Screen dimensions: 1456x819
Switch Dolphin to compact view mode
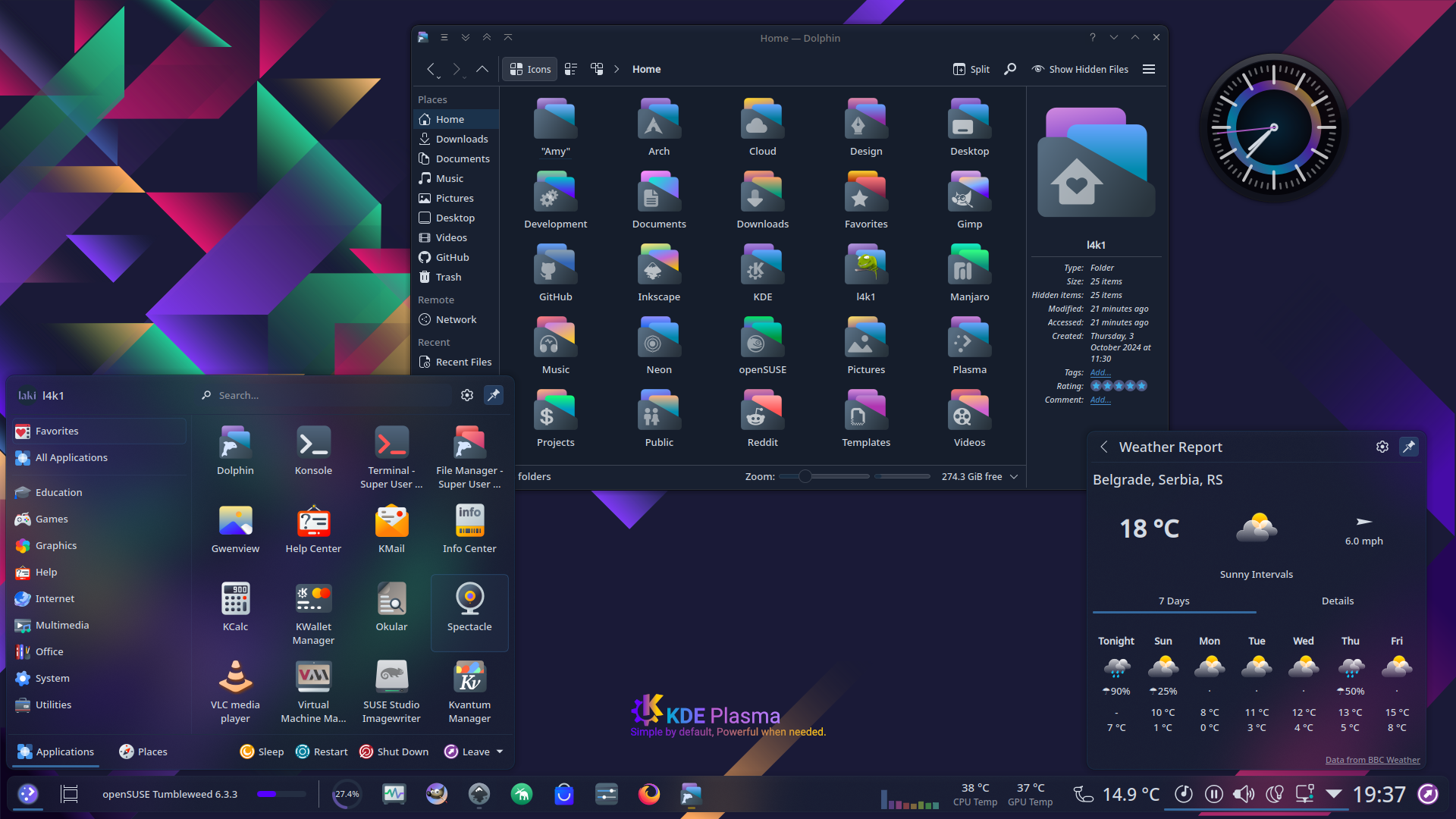tap(571, 69)
